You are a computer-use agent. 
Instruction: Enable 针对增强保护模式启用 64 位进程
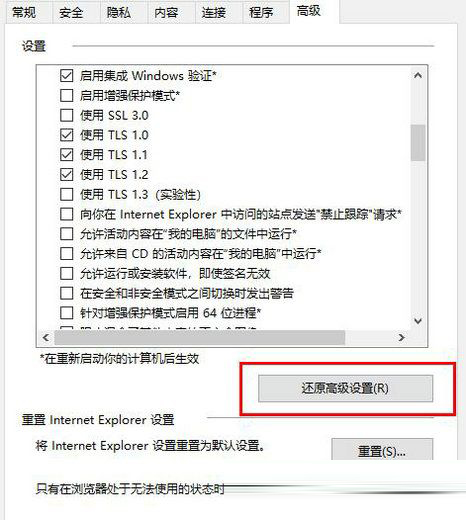67,313
